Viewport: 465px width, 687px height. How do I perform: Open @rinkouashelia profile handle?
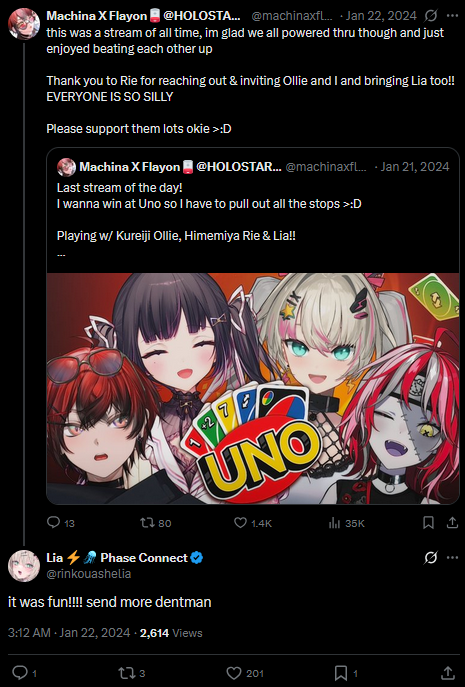click(x=89, y=574)
